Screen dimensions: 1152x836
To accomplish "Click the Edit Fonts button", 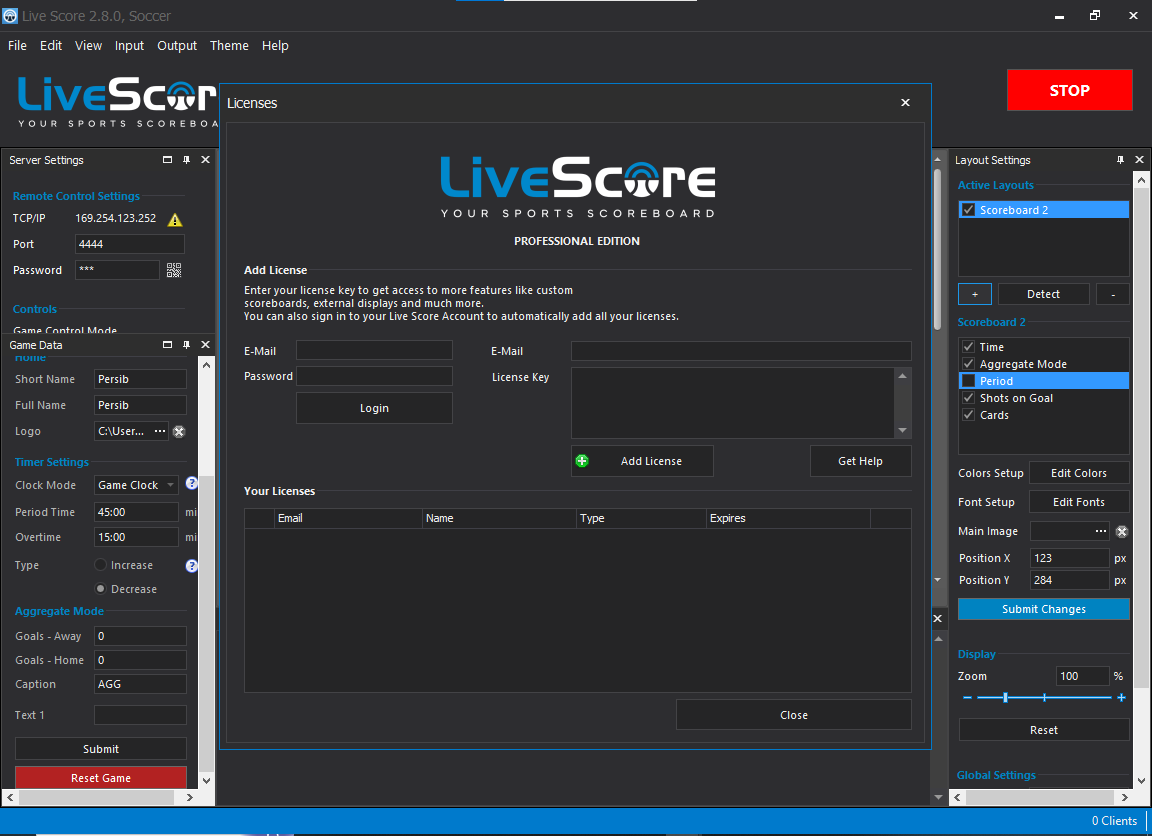I will [1079, 502].
